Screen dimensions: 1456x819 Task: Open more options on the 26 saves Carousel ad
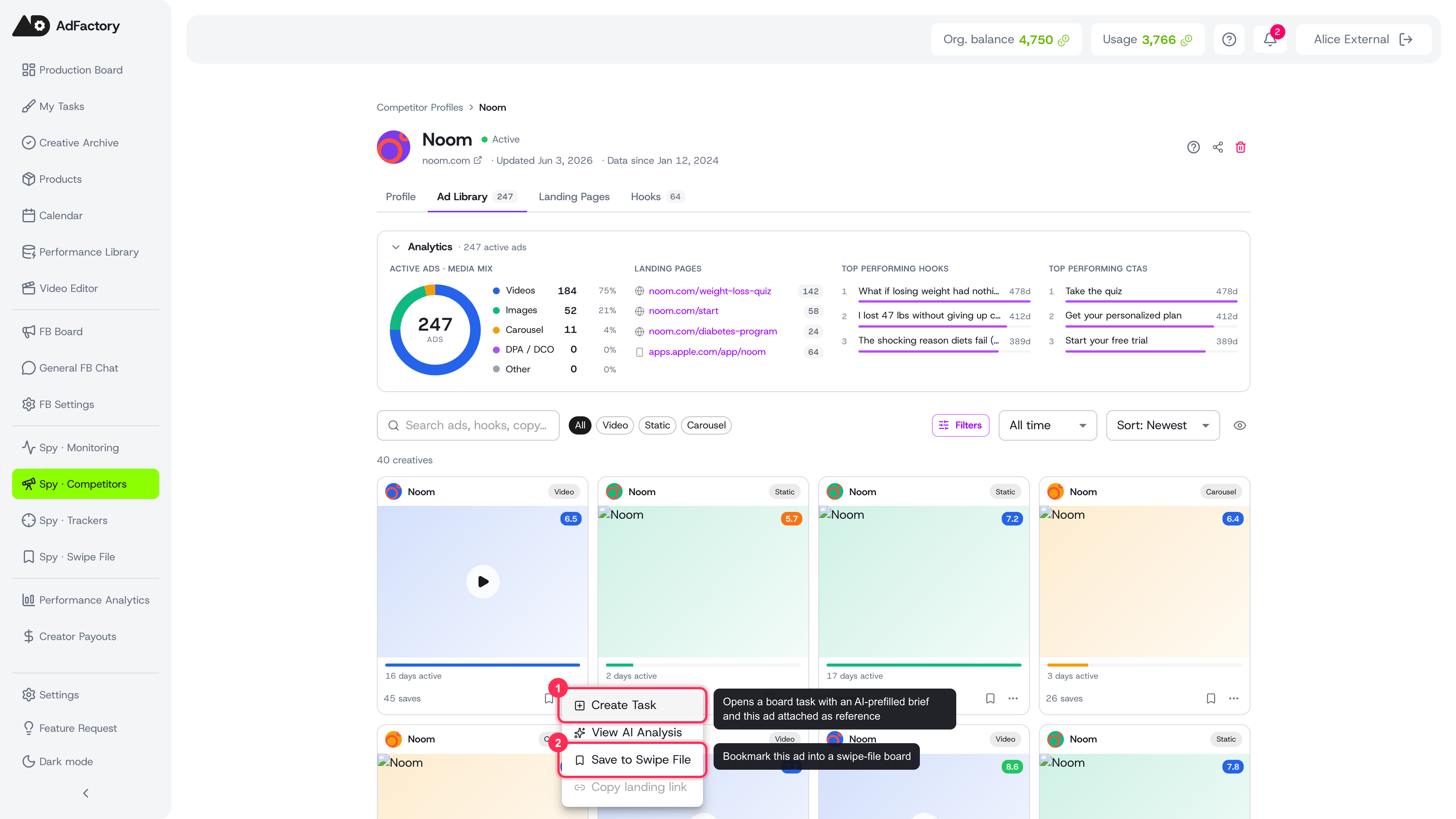pyautogui.click(x=1234, y=698)
